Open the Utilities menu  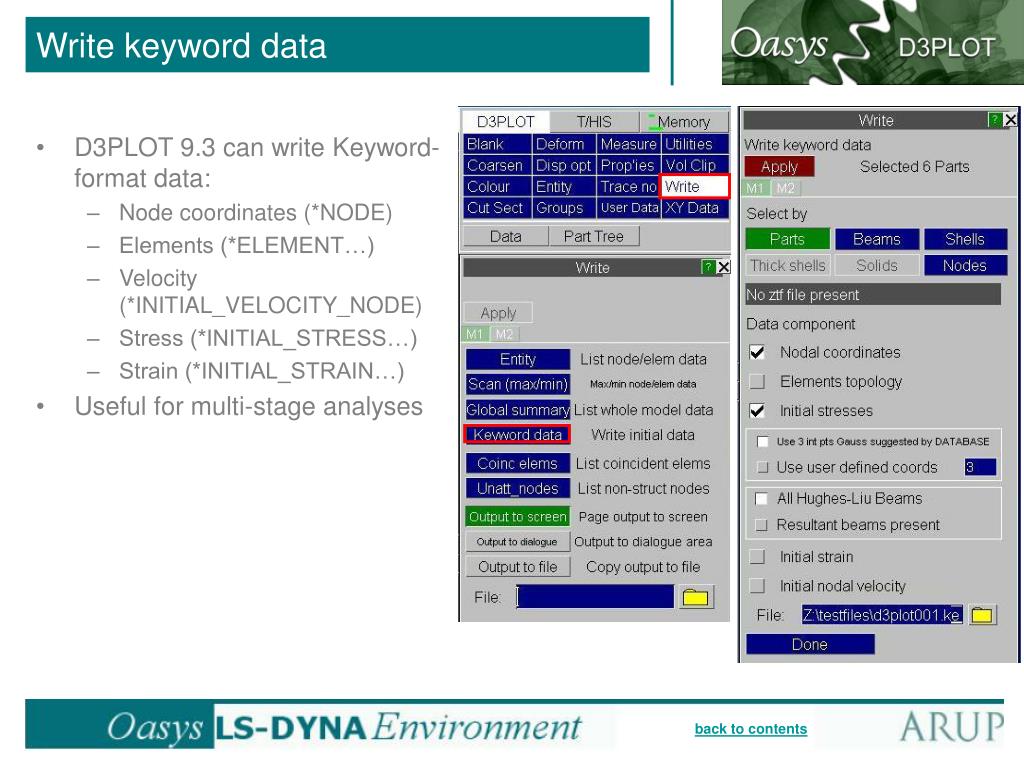tap(695, 144)
